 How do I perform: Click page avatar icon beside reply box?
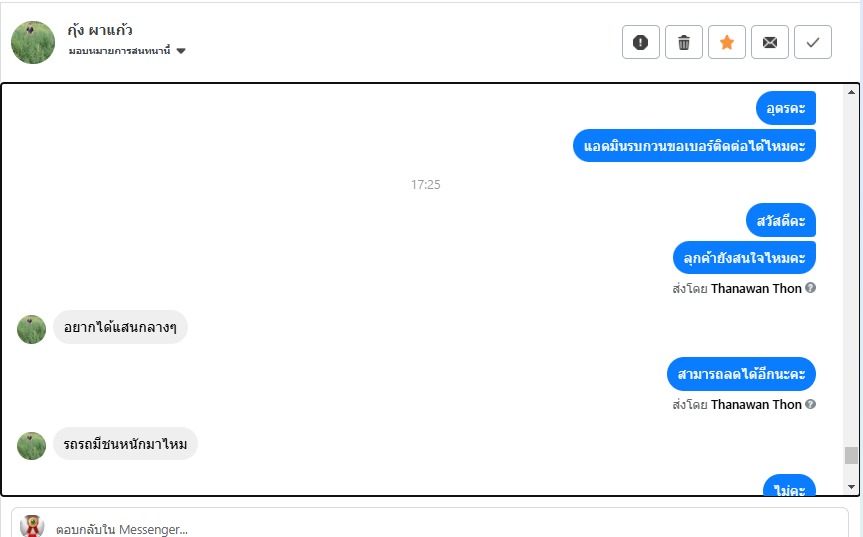(x=32, y=526)
